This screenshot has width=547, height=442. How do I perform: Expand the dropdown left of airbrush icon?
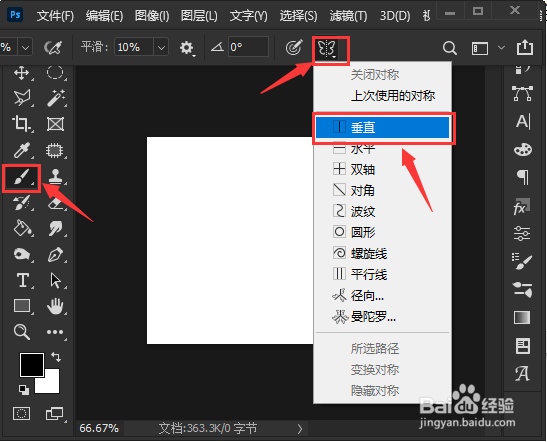(x=25, y=47)
